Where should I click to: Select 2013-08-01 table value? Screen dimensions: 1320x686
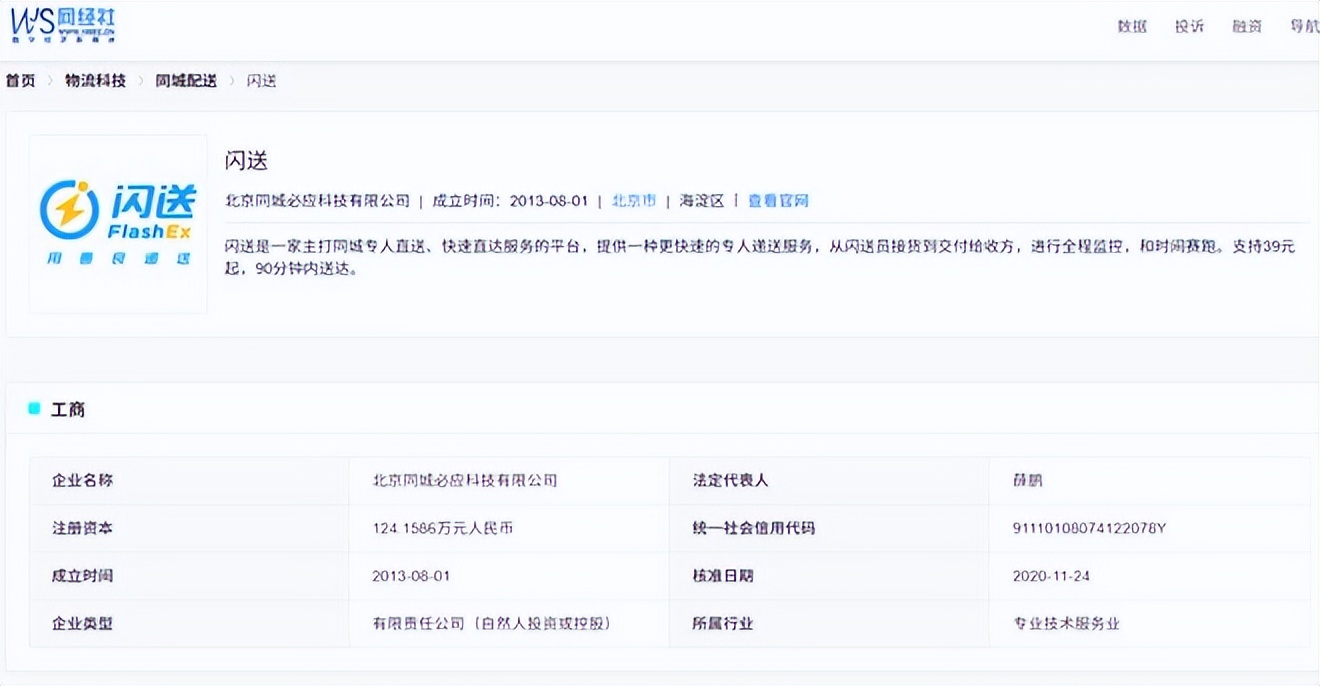pyautogui.click(x=411, y=576)
